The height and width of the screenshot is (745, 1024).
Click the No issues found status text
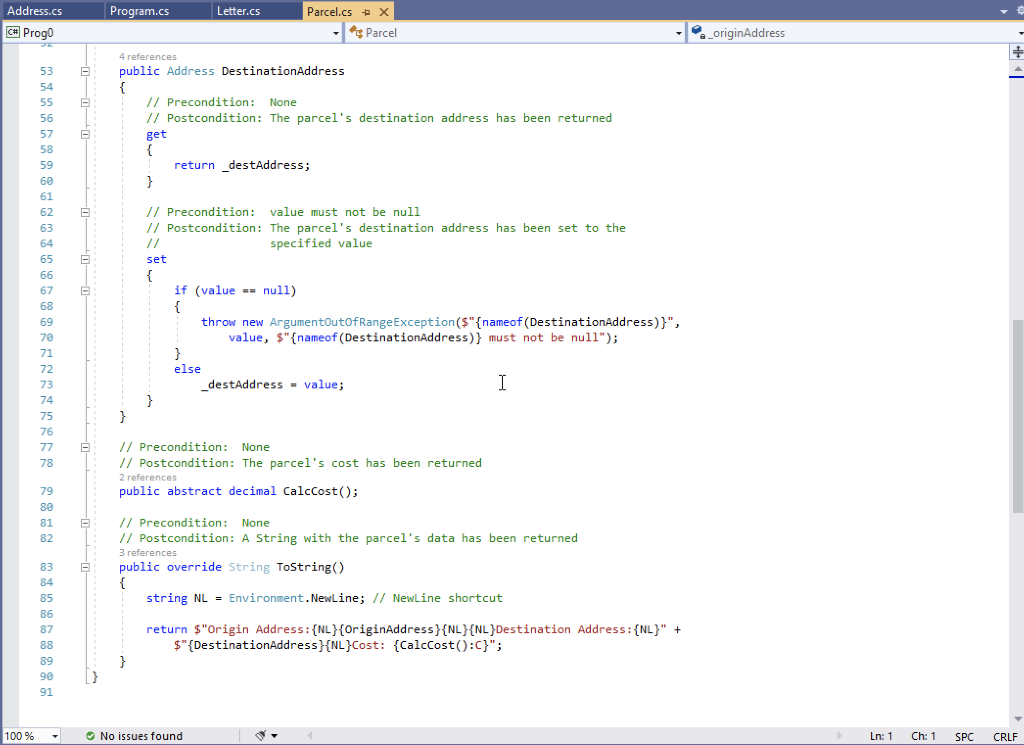coord(141,736)
